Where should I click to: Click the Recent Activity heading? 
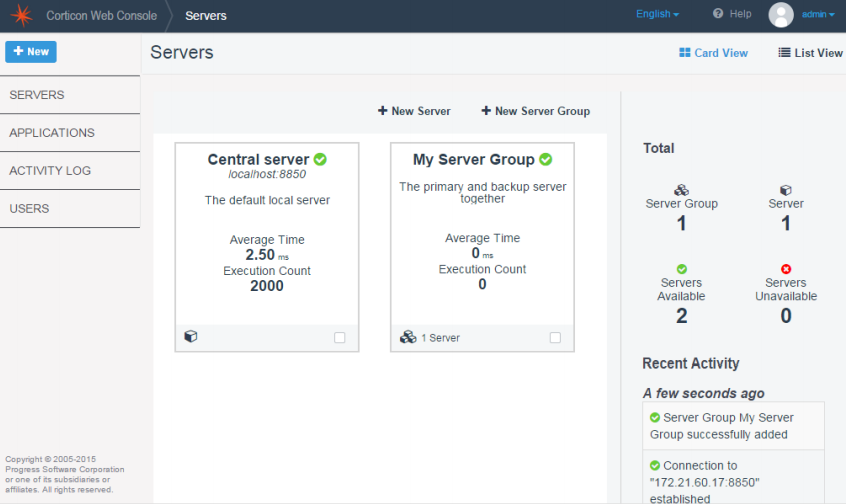tap(691, 363)
